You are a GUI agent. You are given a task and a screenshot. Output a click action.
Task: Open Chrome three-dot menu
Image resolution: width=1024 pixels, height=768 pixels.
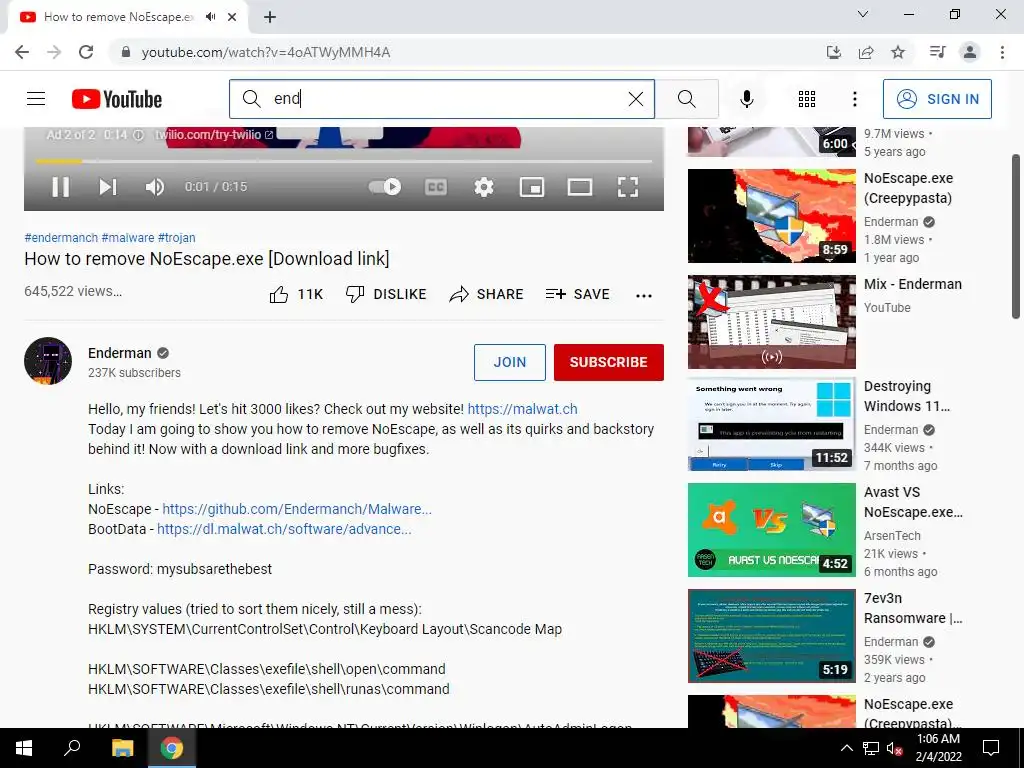[1002, 52]
